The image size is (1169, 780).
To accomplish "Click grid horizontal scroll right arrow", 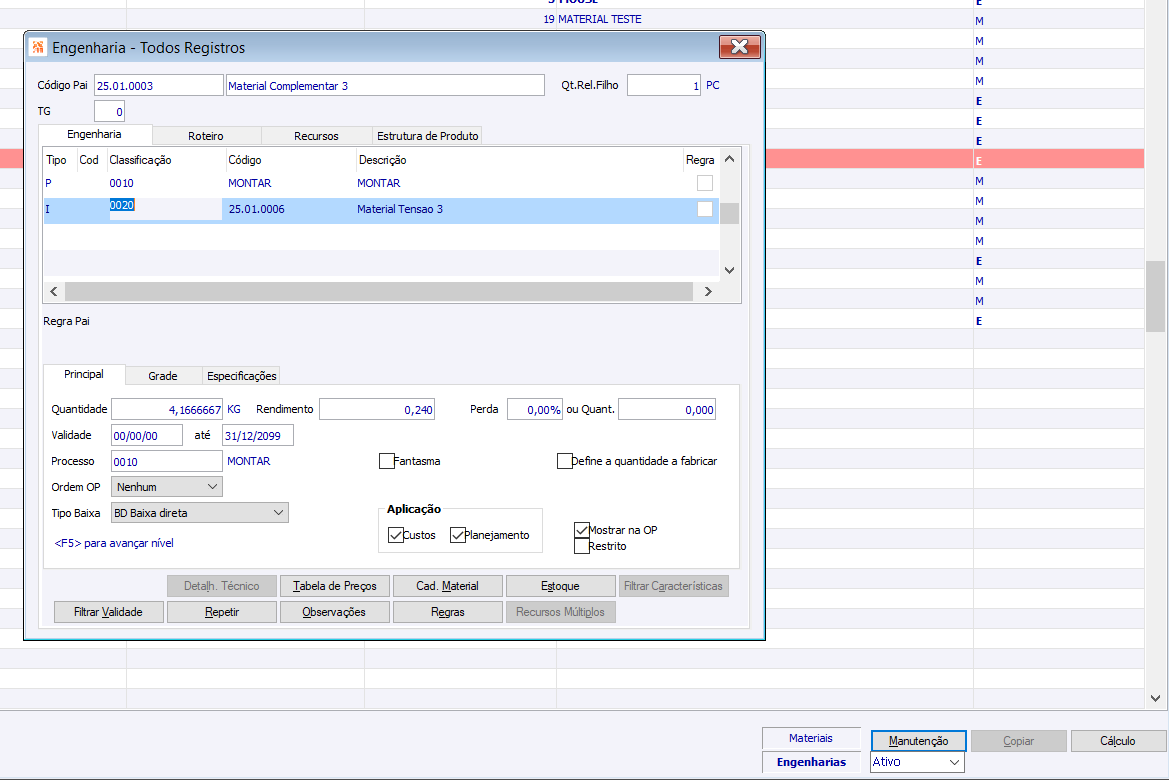I will (x=708, y=292).
